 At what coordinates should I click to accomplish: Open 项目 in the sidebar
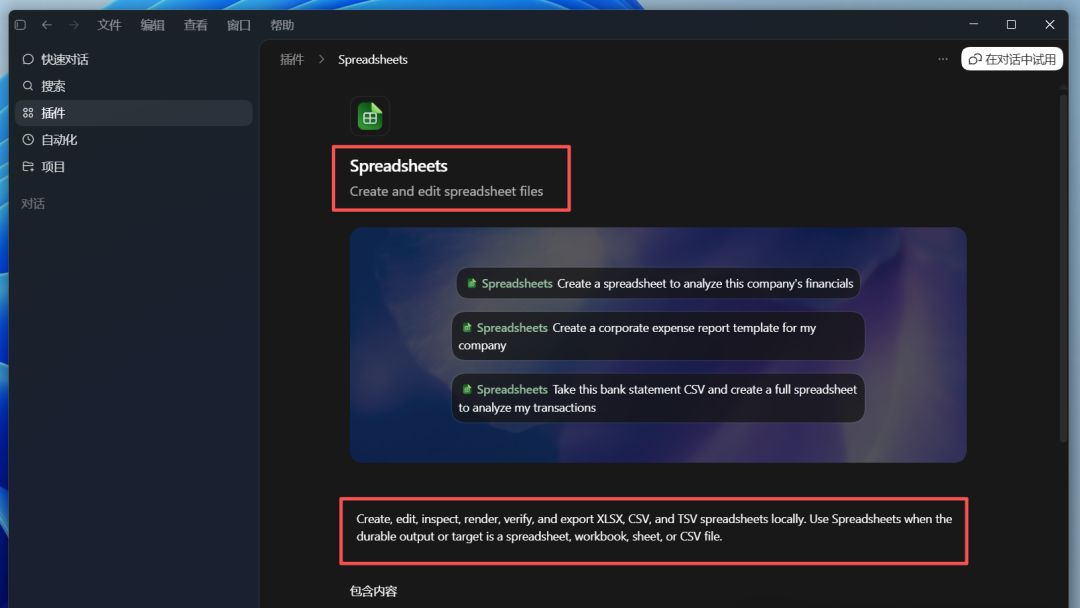[134, 167]
